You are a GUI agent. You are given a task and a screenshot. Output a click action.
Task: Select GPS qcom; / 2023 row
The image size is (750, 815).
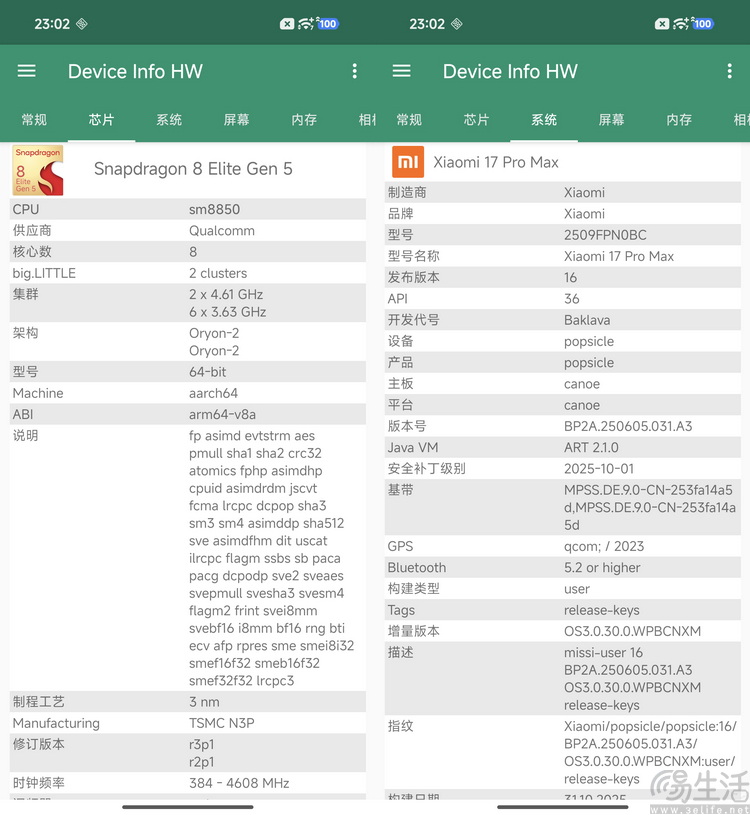click(x=563, y=547)
